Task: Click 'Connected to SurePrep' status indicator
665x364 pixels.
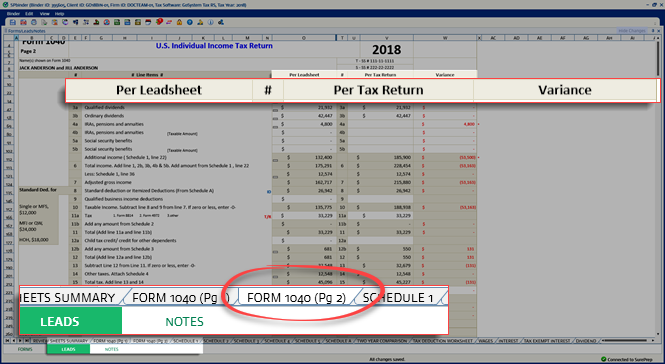Action: (x=626, y=359)
